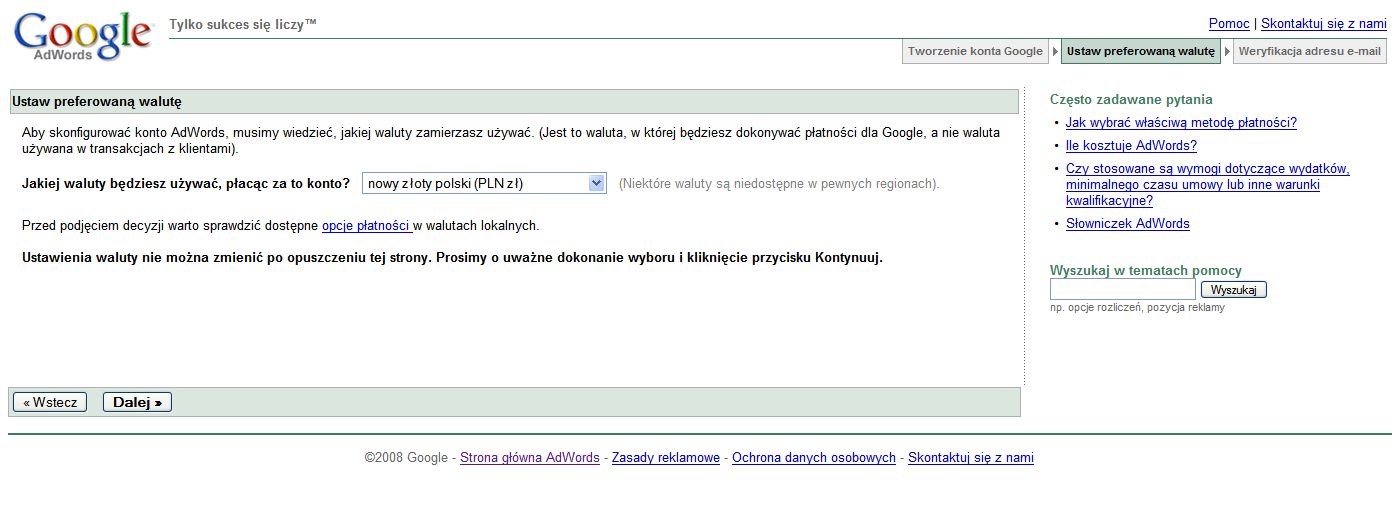Screen dimensions: 1400x527
Task: Click the Google AdWords logo
Action: pyautogui.click(x=83, y=37)
